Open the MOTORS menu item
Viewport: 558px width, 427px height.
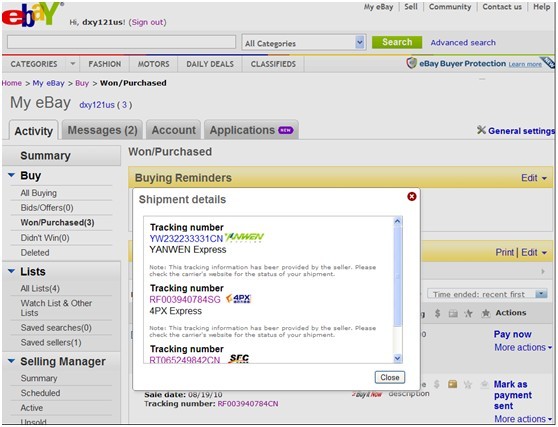point(153,64)
